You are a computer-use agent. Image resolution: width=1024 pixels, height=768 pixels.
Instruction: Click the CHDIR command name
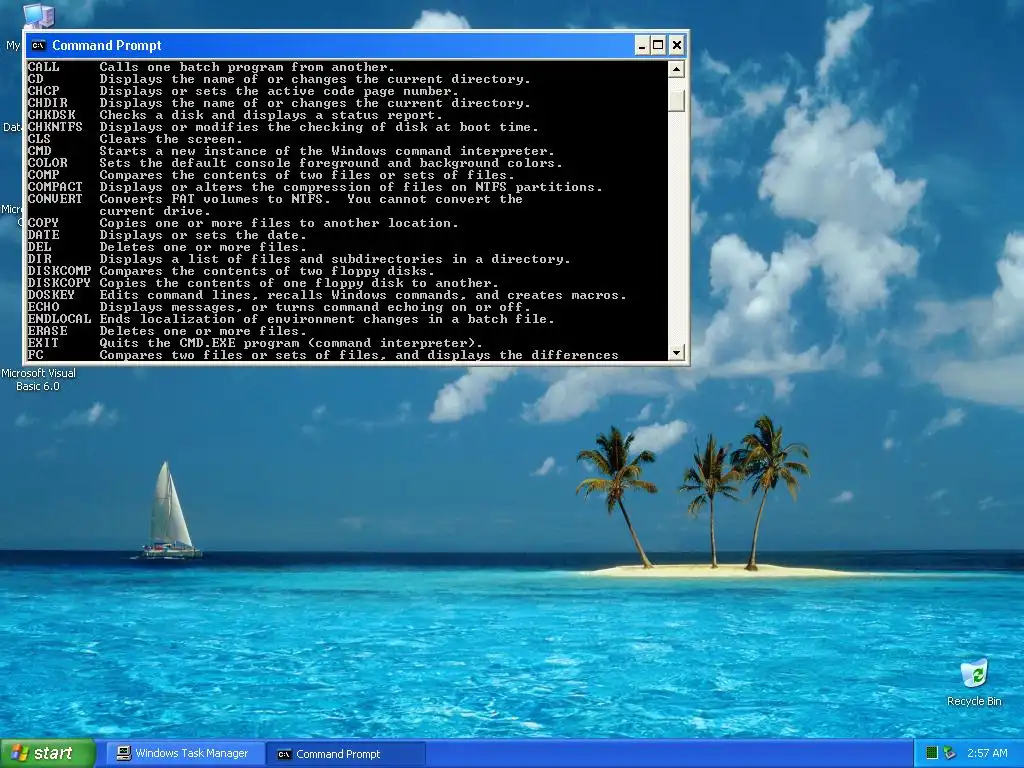tap(47, 103)
